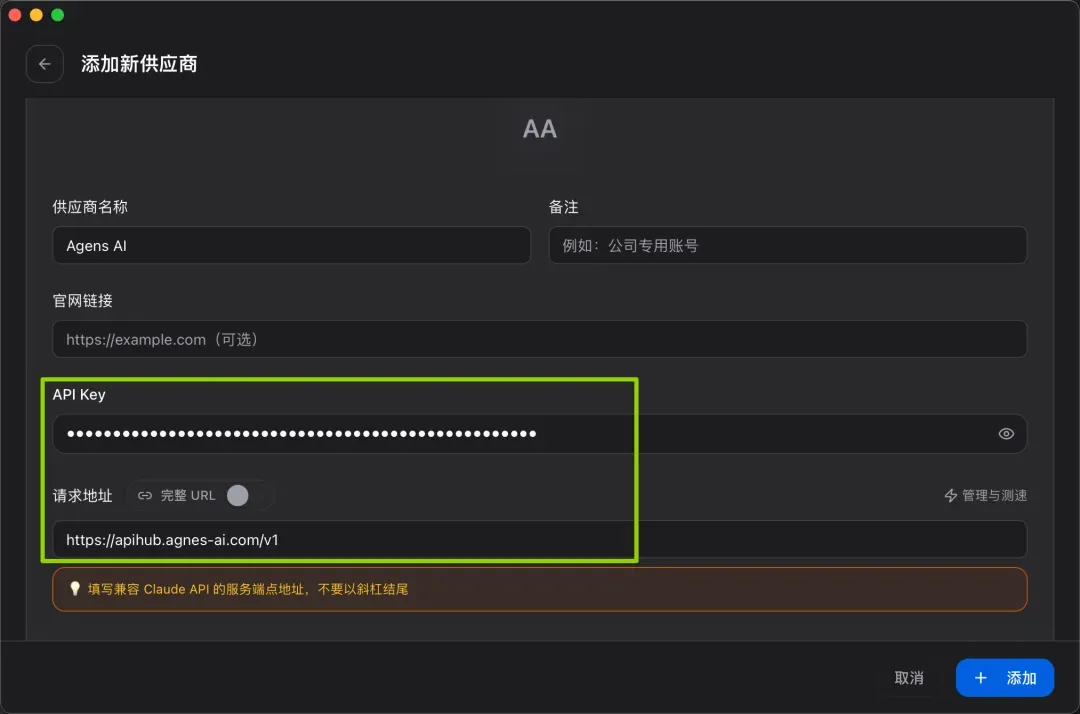Screen dimensions: 1080x714
Task: Click the lightbulb hint icon
Action: [75, 589]
